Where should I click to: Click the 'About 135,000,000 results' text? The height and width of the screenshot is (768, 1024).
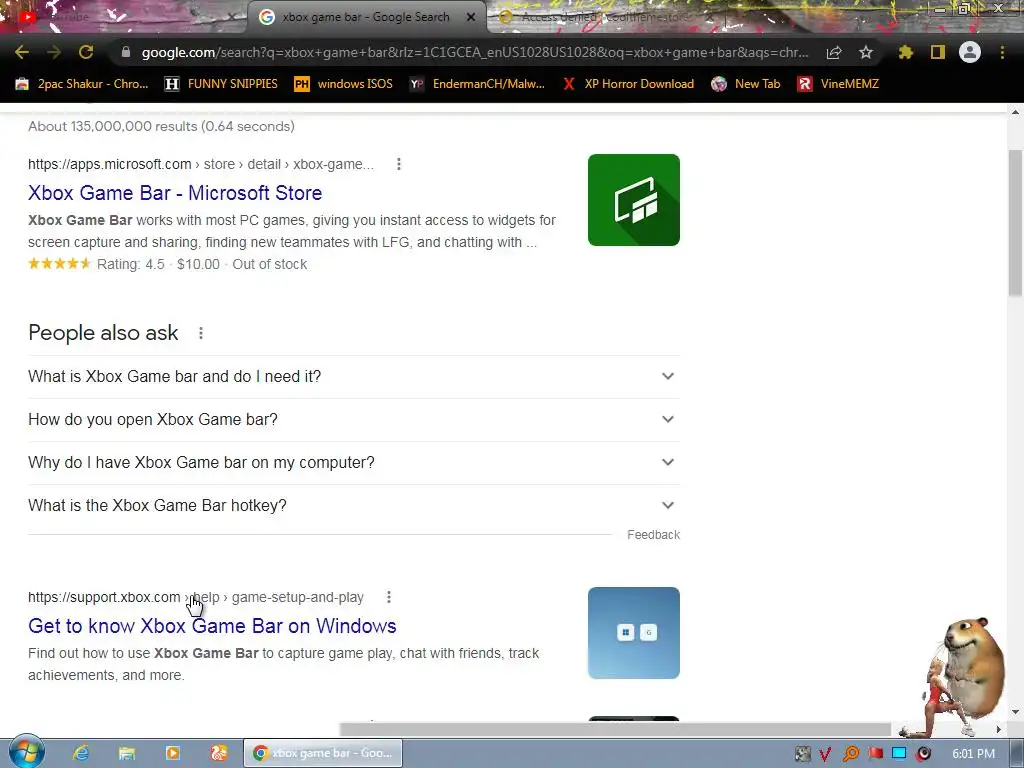click(112, 126)
